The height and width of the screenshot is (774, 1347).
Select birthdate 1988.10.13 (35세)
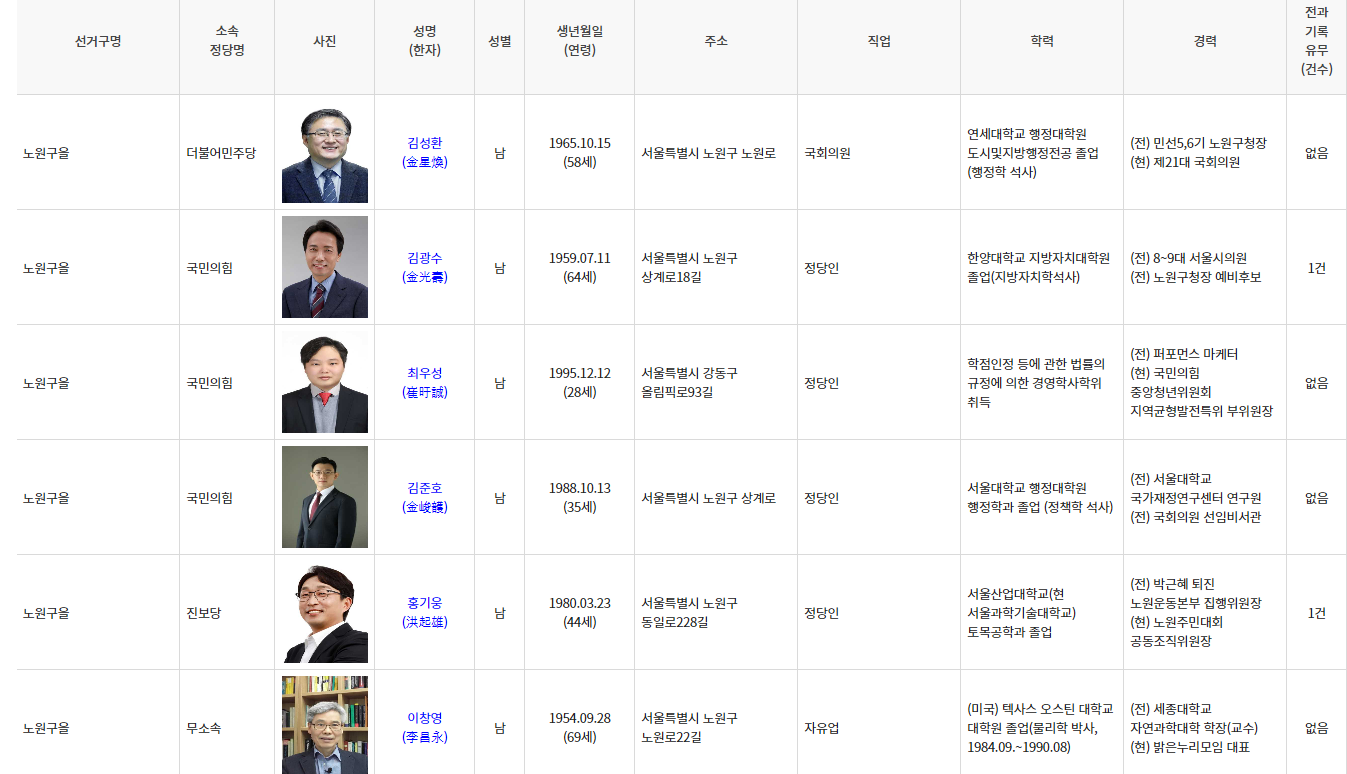click(580, 497)
